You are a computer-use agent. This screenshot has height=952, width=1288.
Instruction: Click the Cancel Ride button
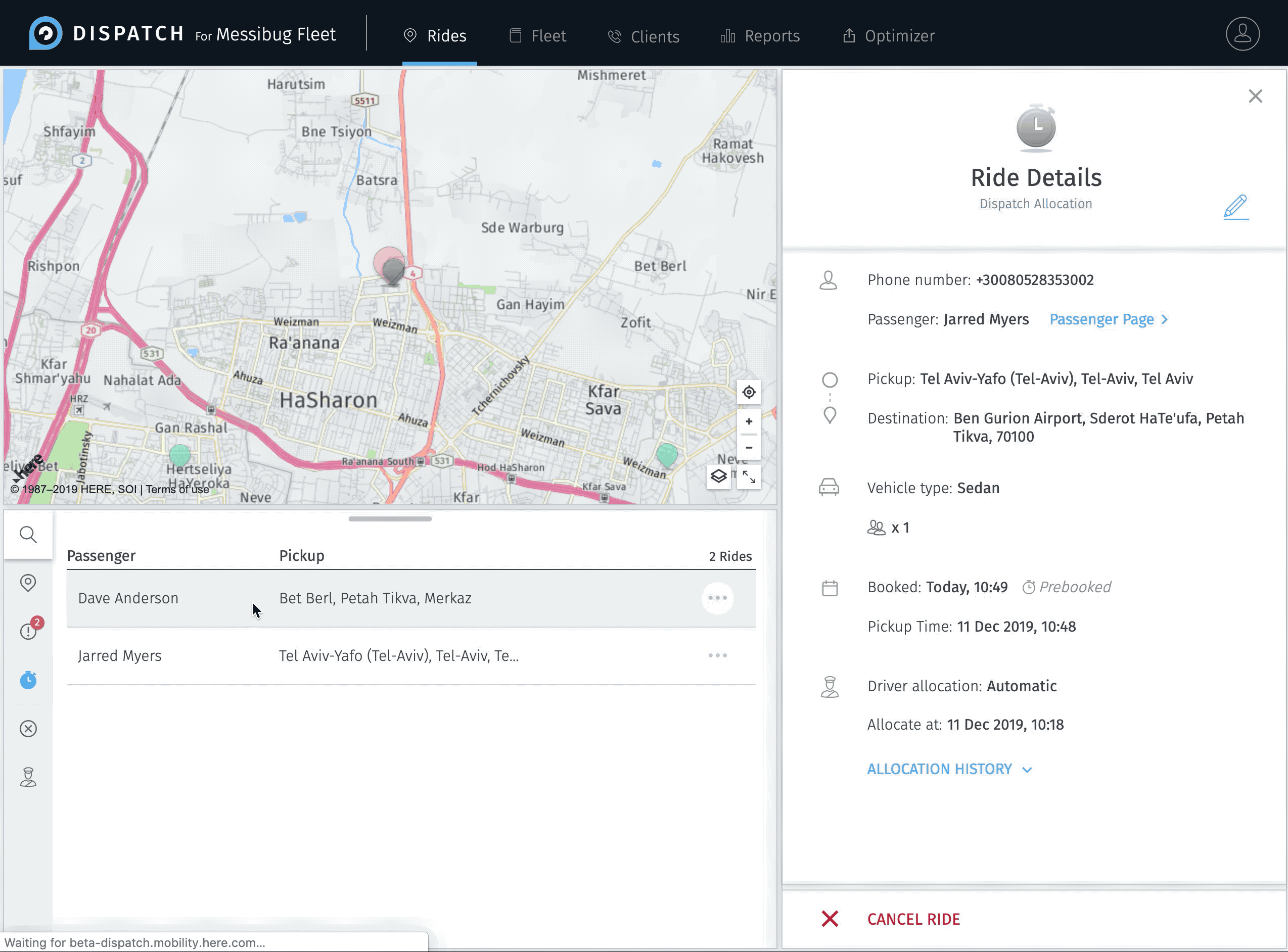(912, 919)
